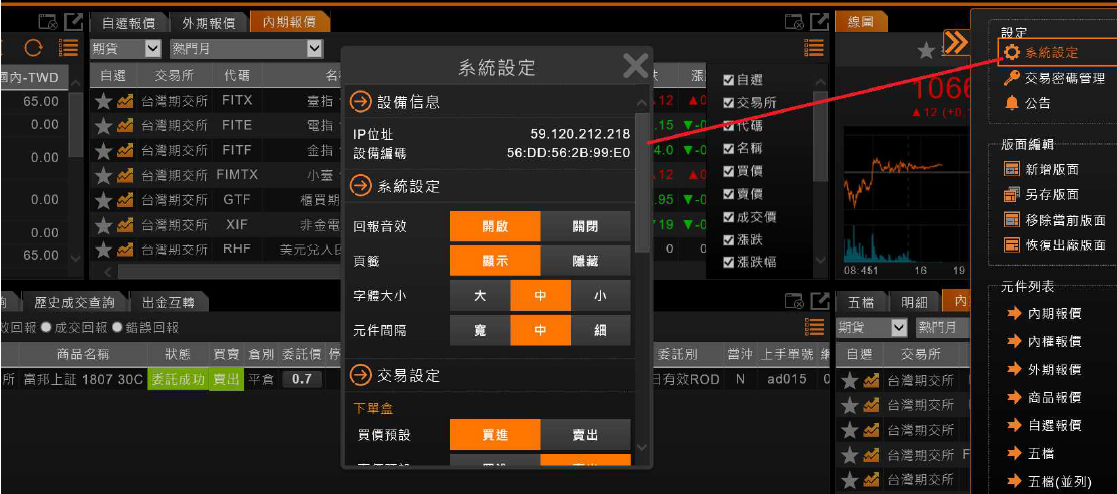Click pop-out window icon above 線圖 panel
The width and height of the screenshot is (1117, 494).
tap(820, 21)
